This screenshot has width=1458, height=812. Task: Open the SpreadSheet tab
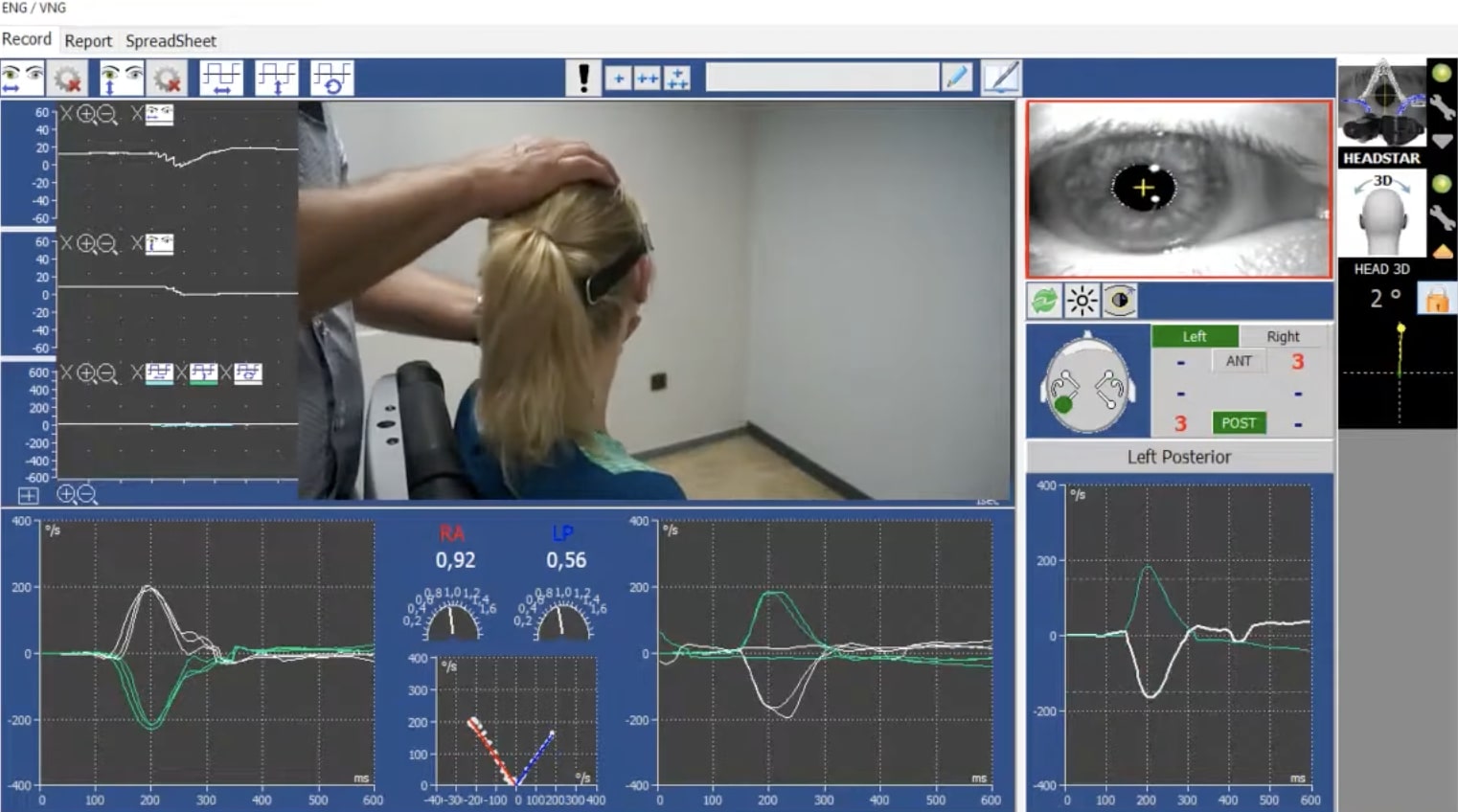click(x=171, y=41)
